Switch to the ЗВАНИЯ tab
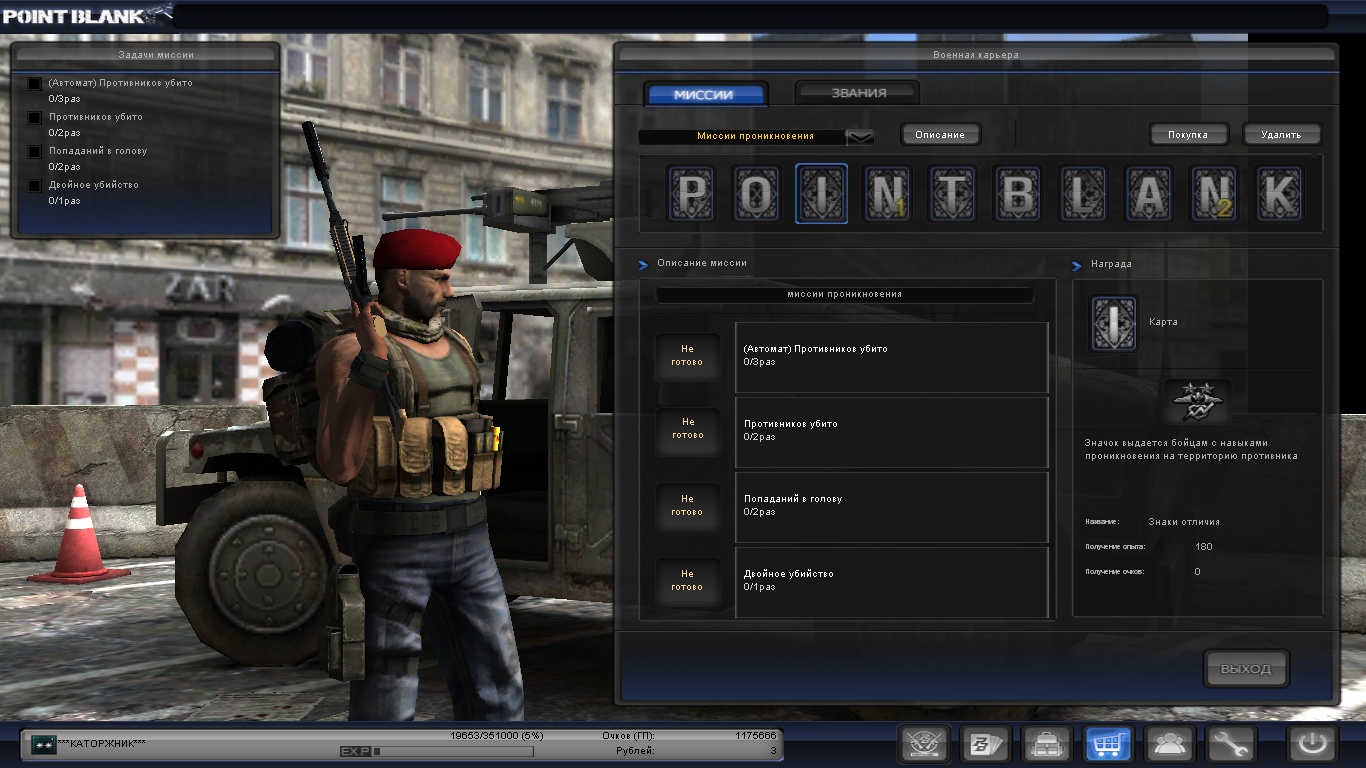 tap(858, 93)
